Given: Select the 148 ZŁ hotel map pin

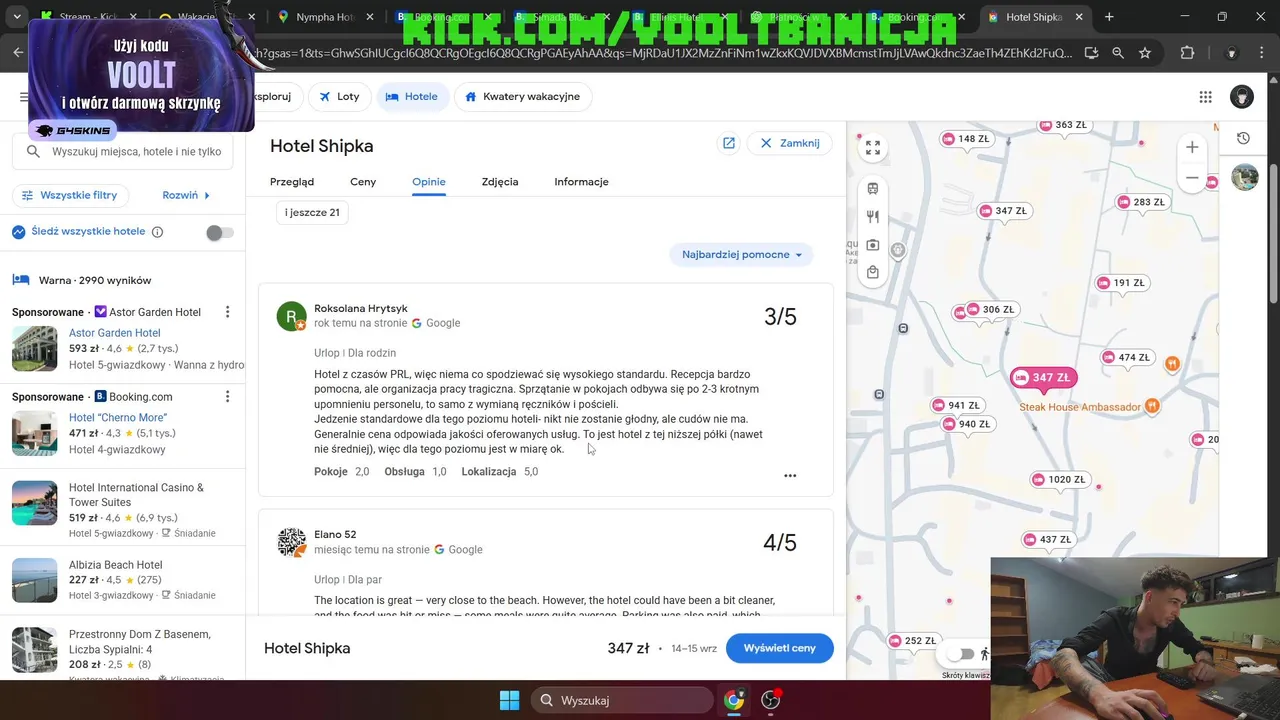Looking at the screenshot, I should pos(965,139).
